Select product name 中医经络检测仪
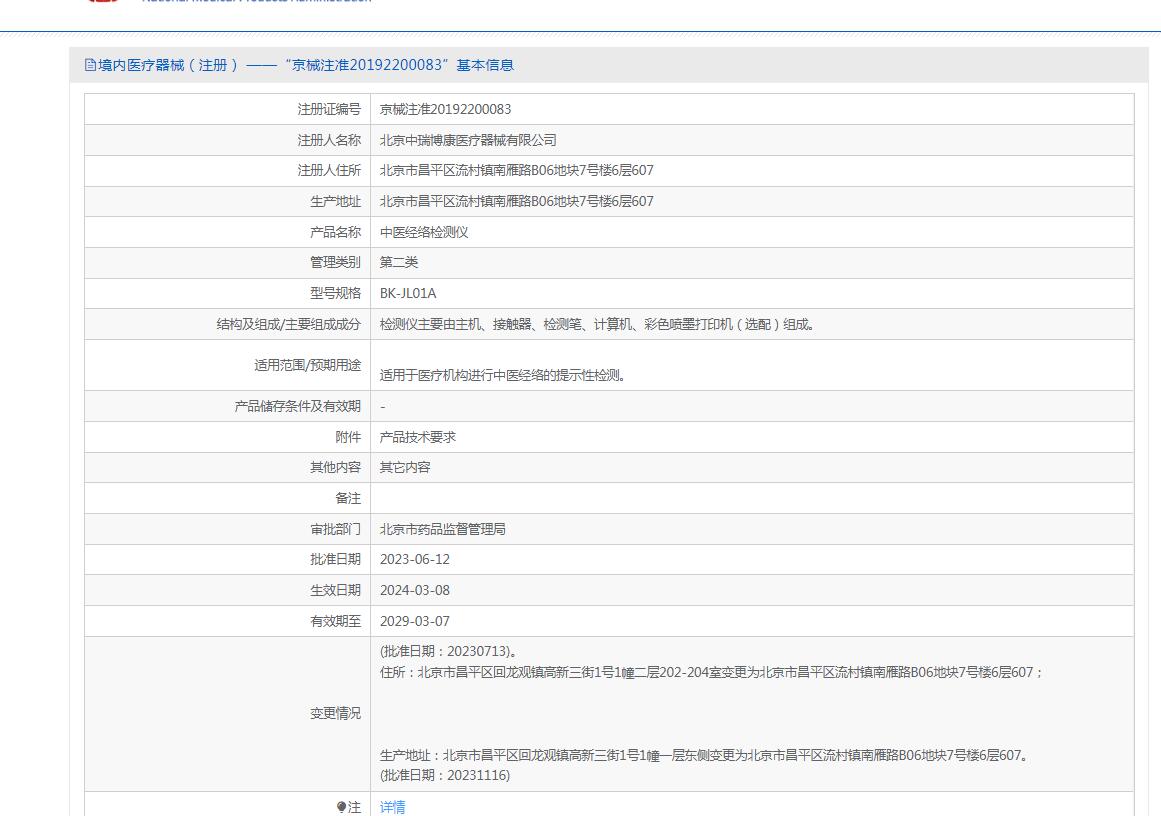This screenshot has width=1161, height=816. (x=424, y=233)
